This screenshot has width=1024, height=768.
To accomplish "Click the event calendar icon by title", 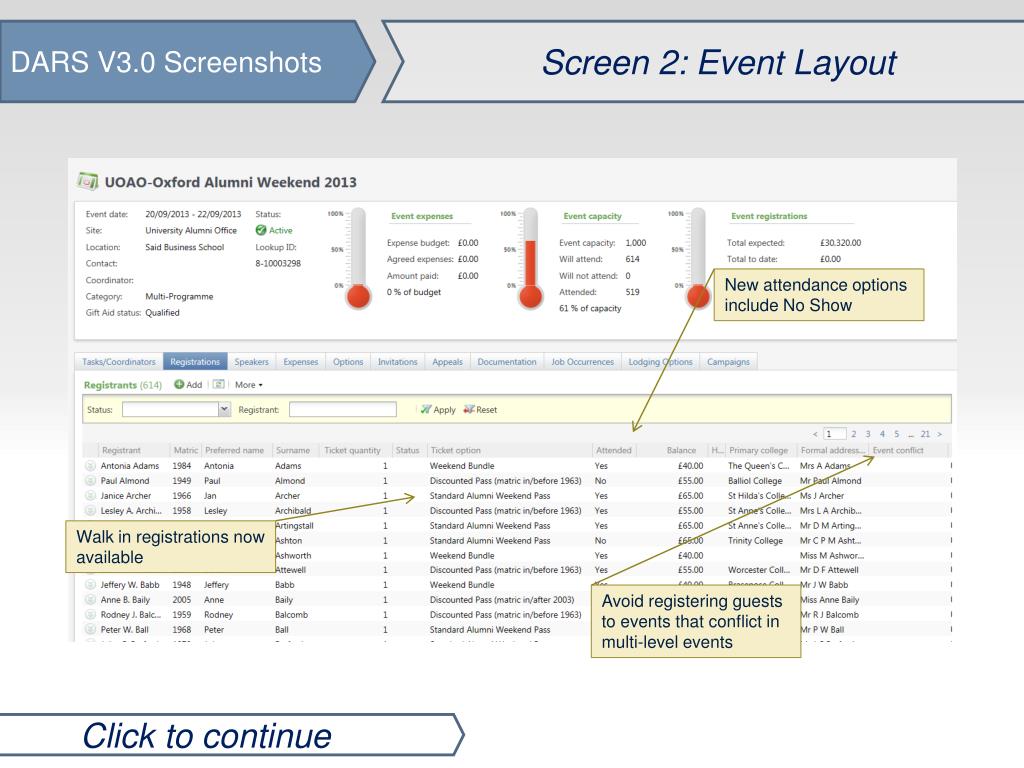I will point(88,181).
